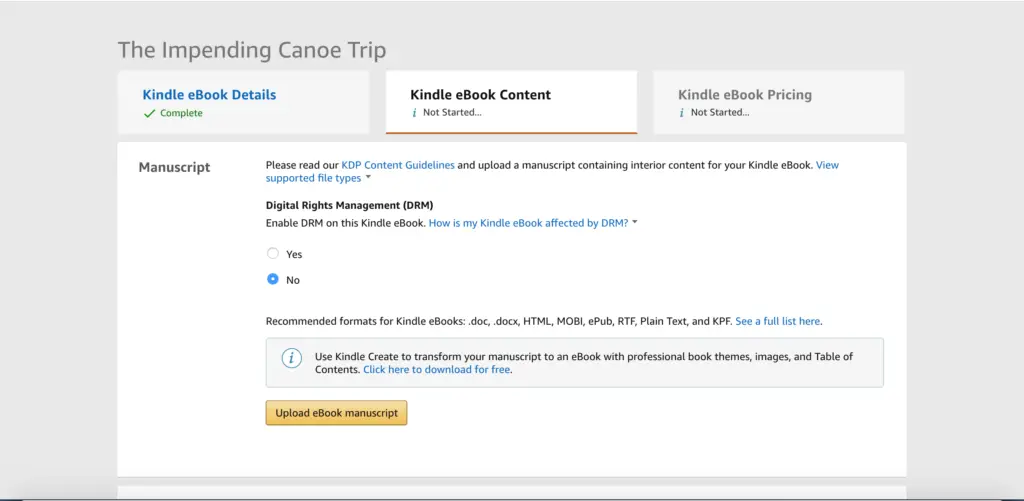
Task: Click Upload eBook manuscript button
Action: (336, 413)
